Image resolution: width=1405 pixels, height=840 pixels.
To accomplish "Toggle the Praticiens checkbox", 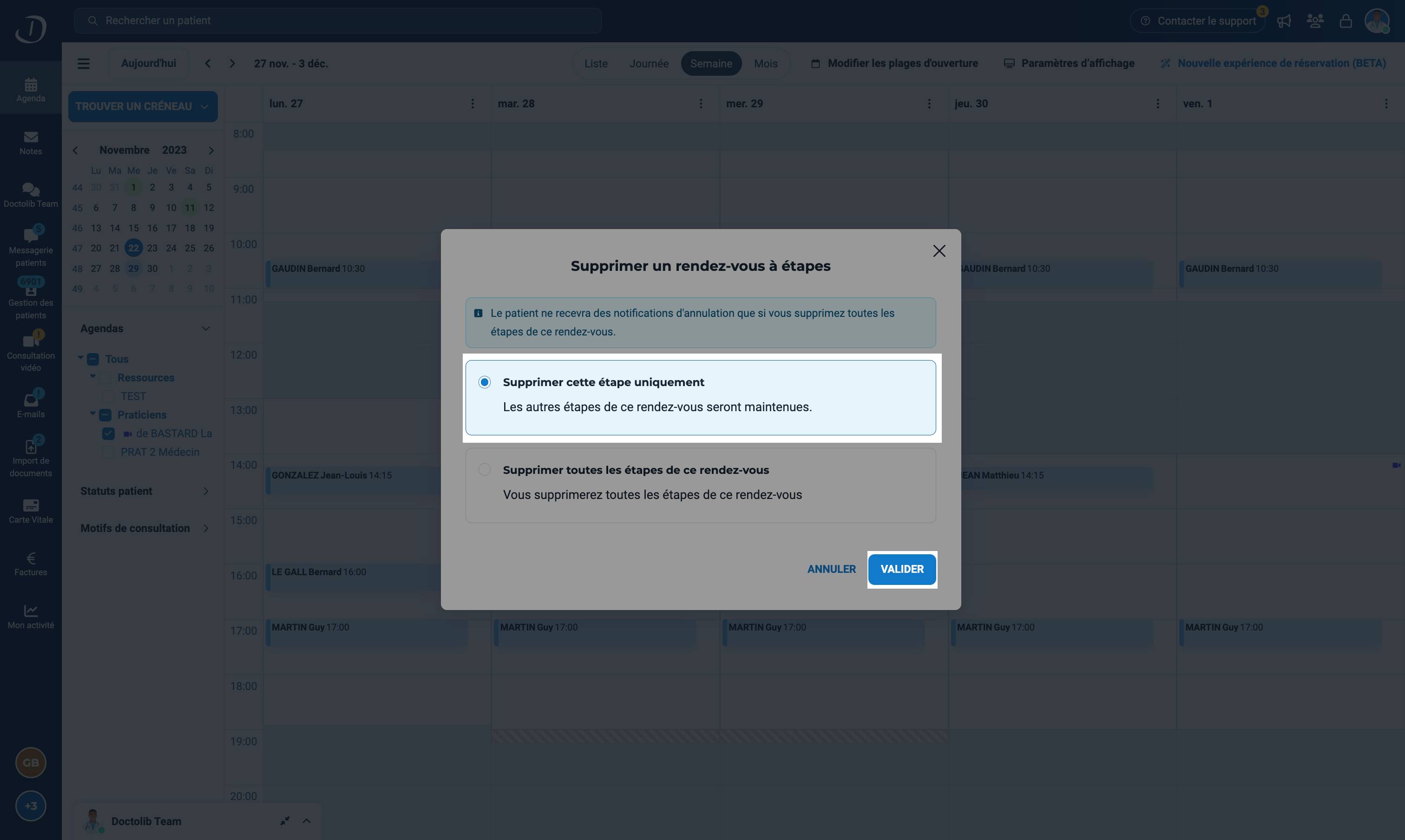I will coord(106,415).
